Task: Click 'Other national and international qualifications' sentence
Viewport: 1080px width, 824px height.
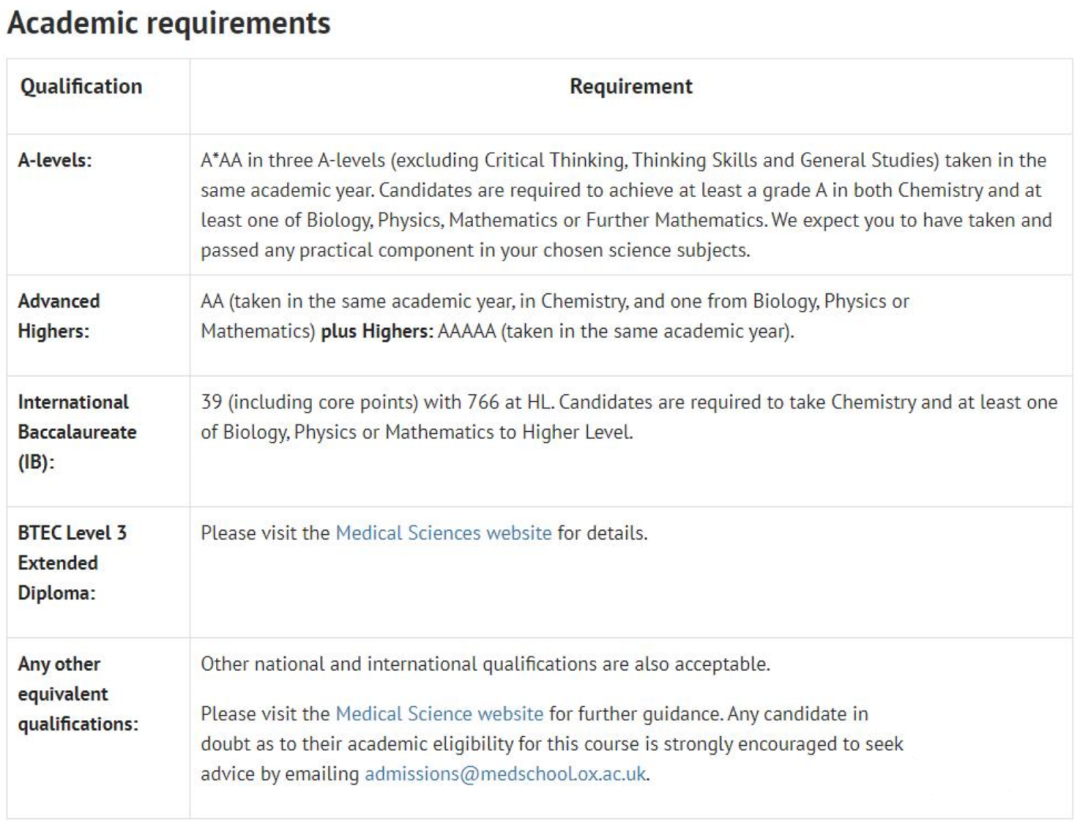Action: point(486,664)
